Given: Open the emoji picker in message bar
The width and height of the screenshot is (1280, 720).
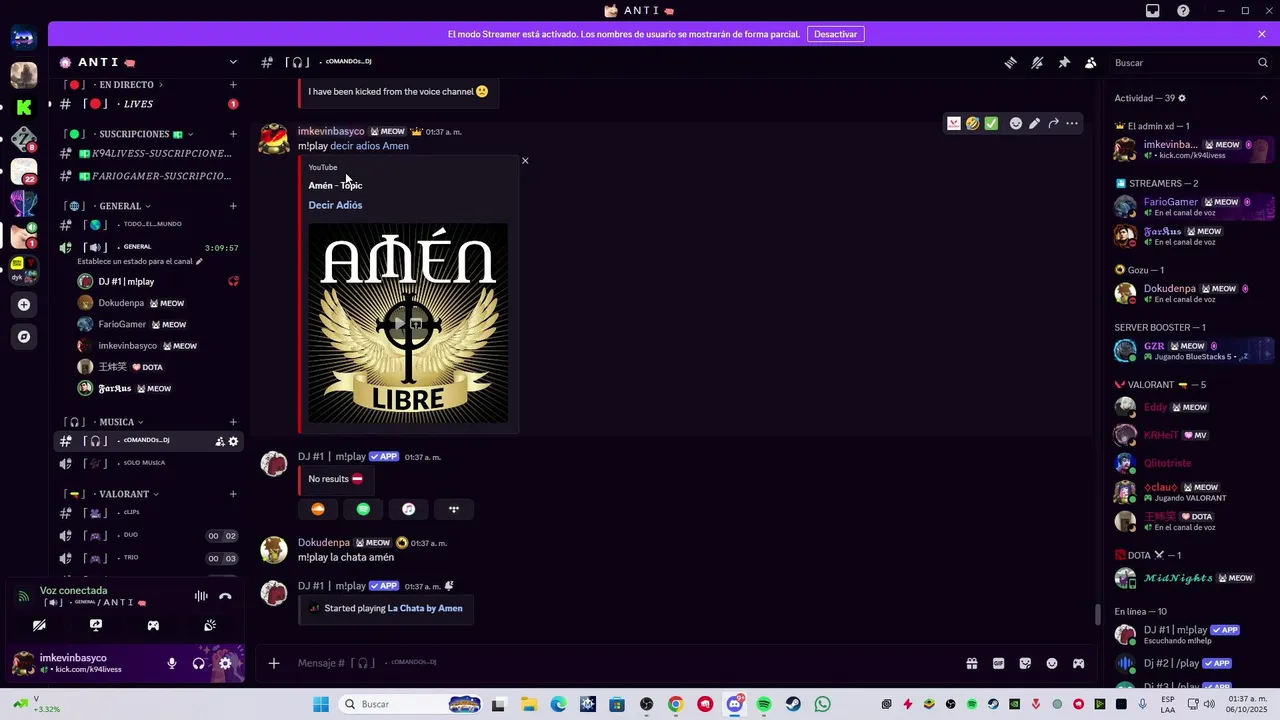Looking at the screenshot, I should 1052,663.
